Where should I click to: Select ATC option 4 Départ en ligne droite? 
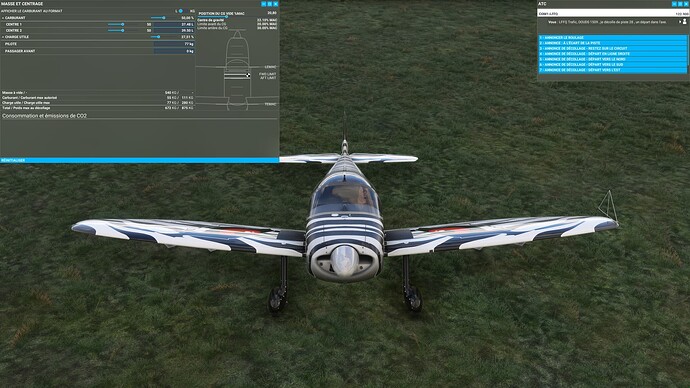(612, 54)
